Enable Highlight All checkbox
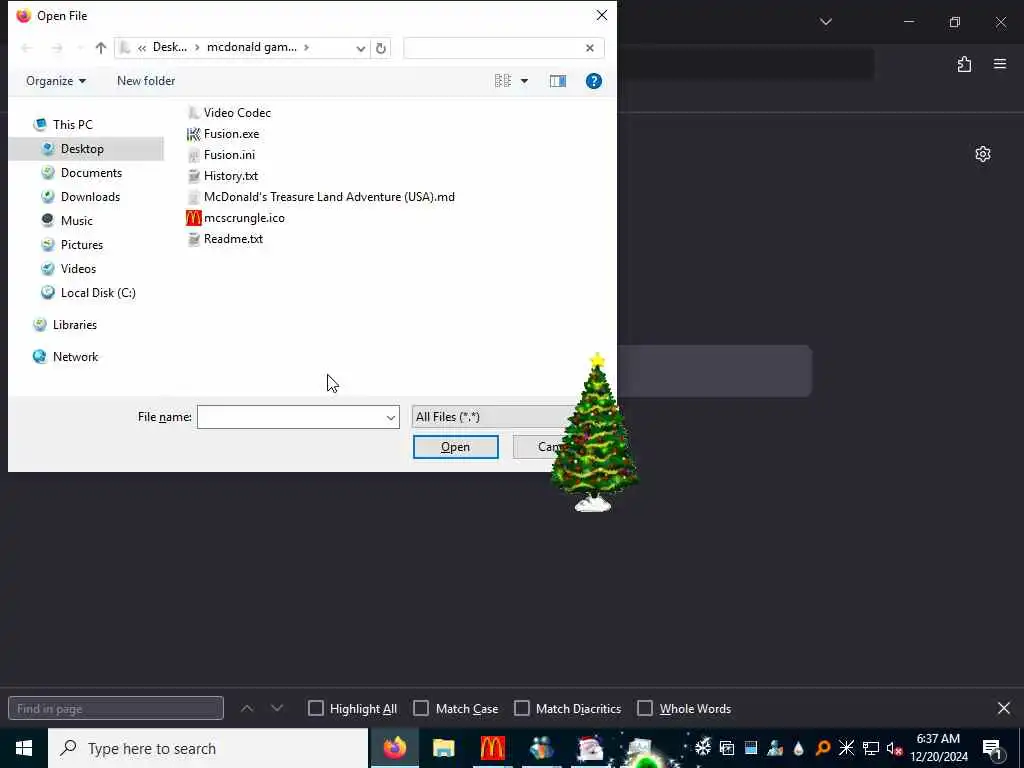Image resolution: width=1024 pixels, height=768 pixels. point(315,708)
